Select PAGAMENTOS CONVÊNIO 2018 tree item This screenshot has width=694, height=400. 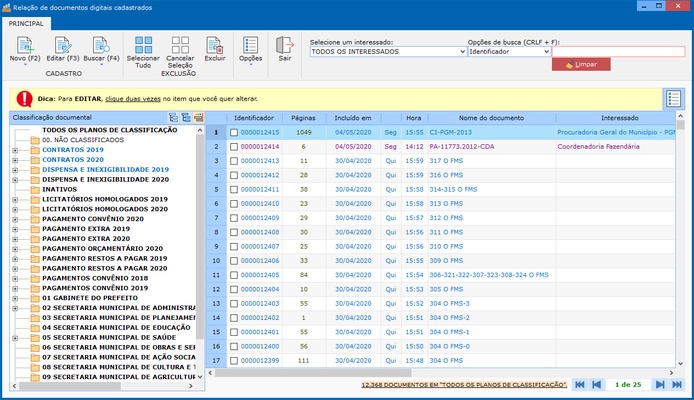pos(95,278)
